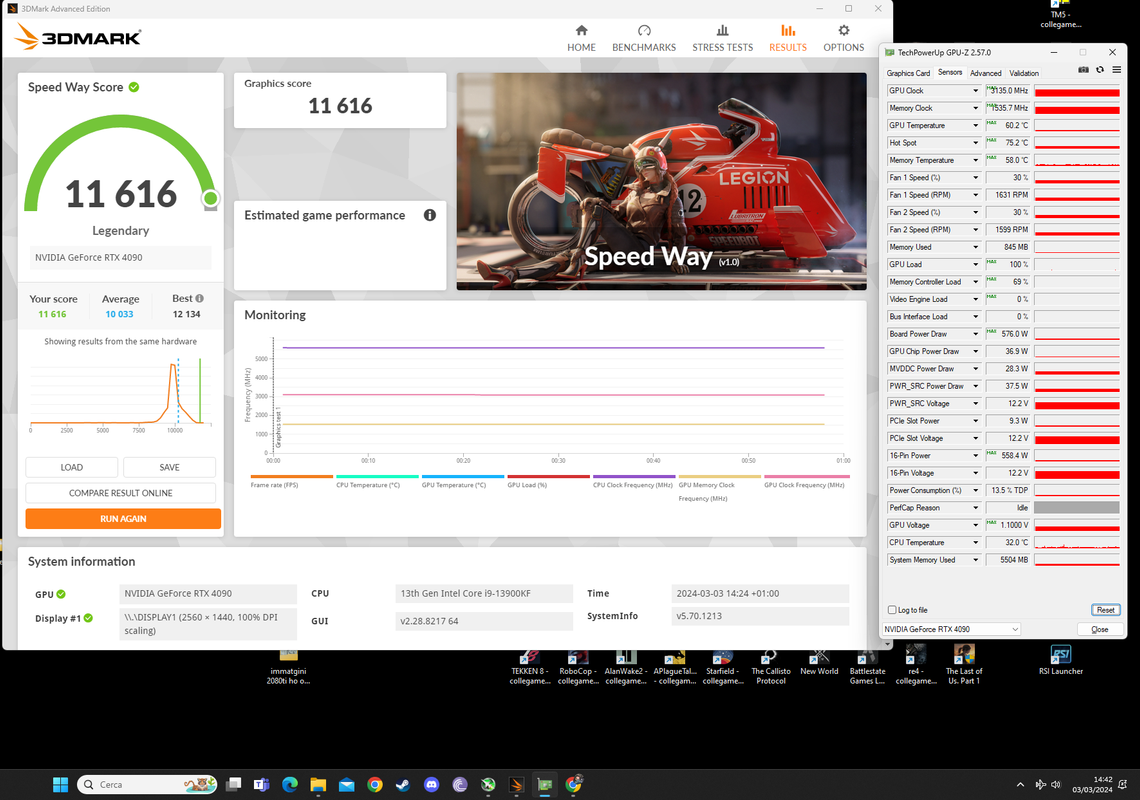This screenshot has height=800, width=1140.
Task: Click the LOAD button
Action: click(71, 468)
